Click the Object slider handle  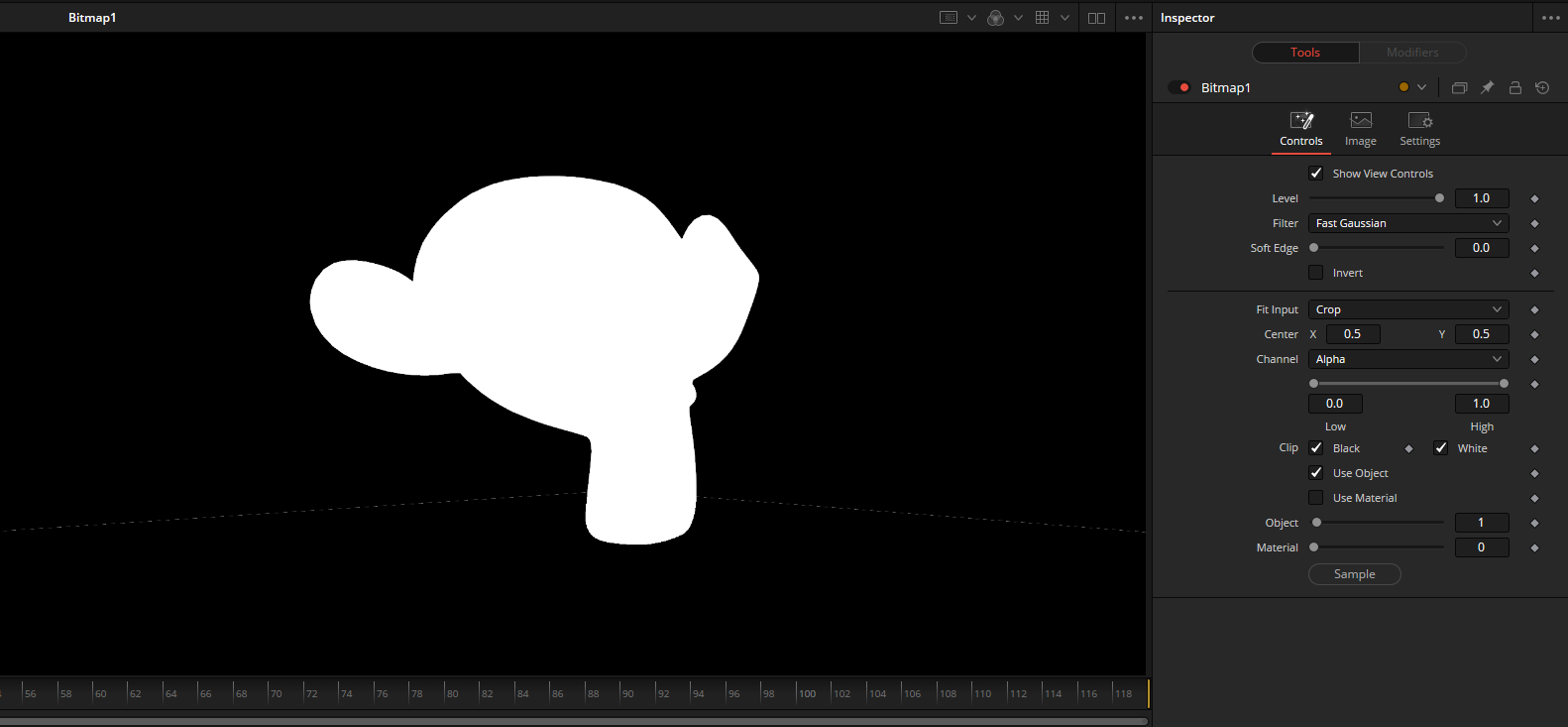[x=1316, y=523]
